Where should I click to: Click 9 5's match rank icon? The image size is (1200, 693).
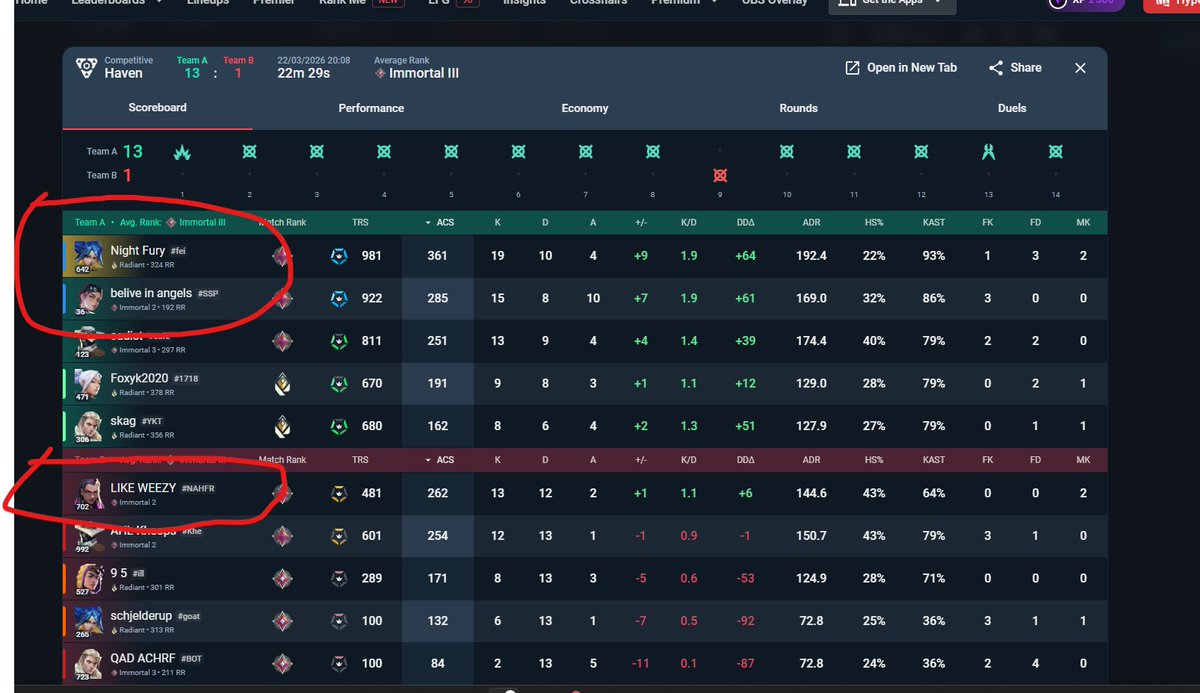283,578
